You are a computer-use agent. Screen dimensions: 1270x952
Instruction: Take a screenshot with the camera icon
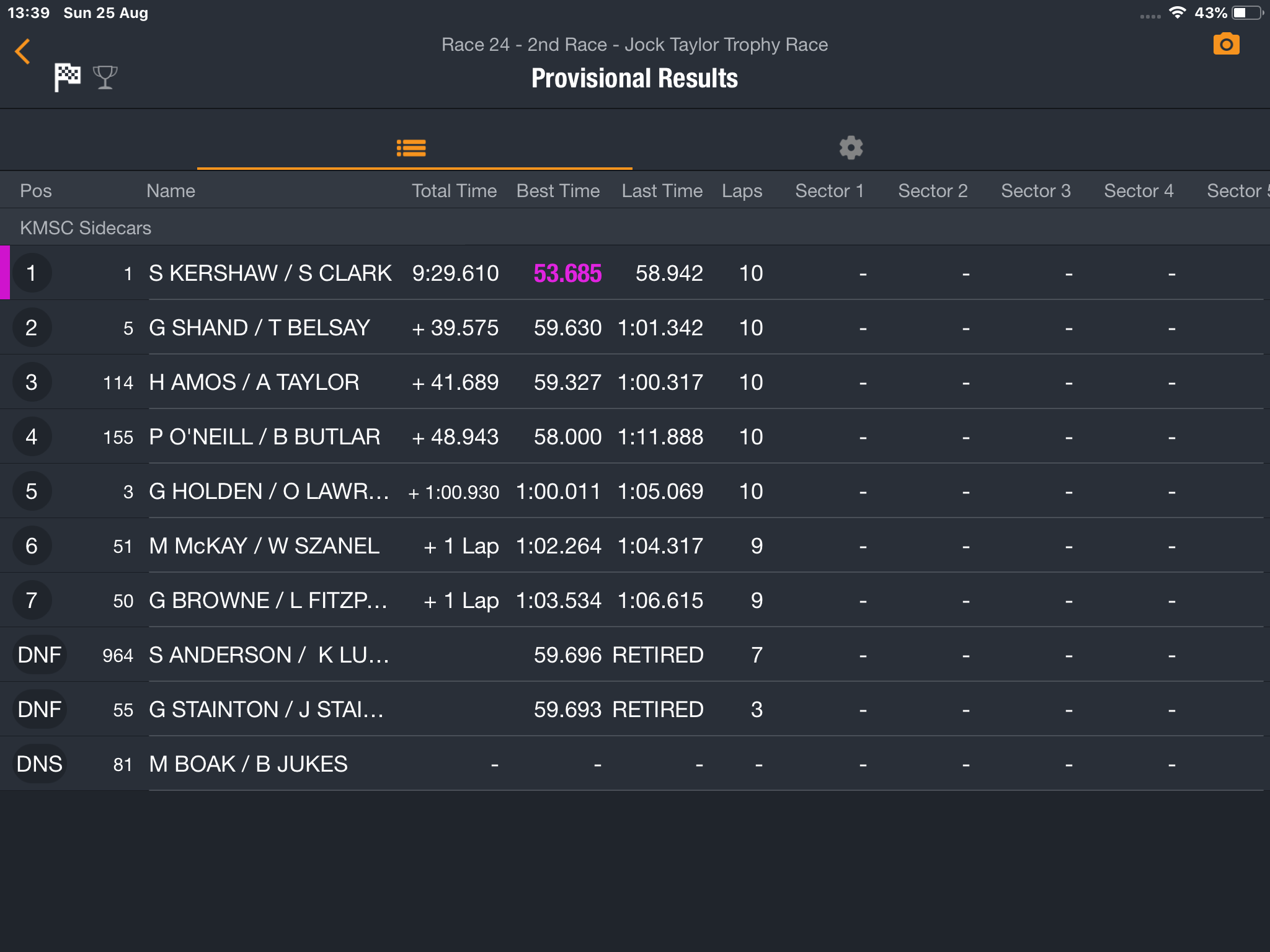(x=1226, y=44)
